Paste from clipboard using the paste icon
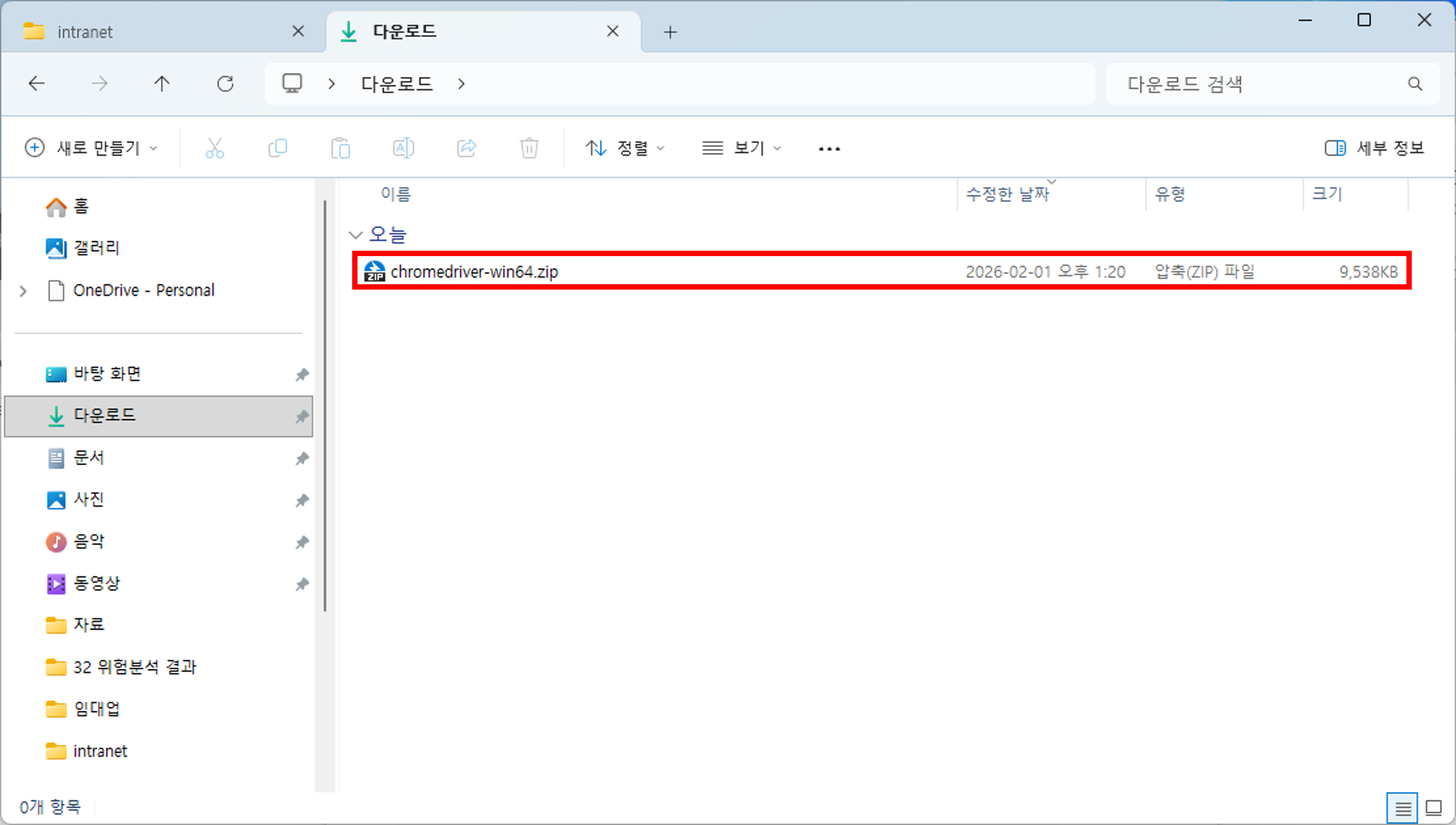1456x825 pixels. 341,148
